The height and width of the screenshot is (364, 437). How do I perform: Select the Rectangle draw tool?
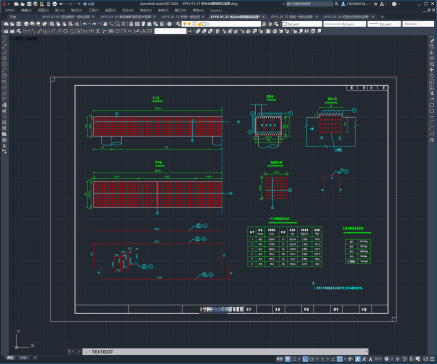4,64
